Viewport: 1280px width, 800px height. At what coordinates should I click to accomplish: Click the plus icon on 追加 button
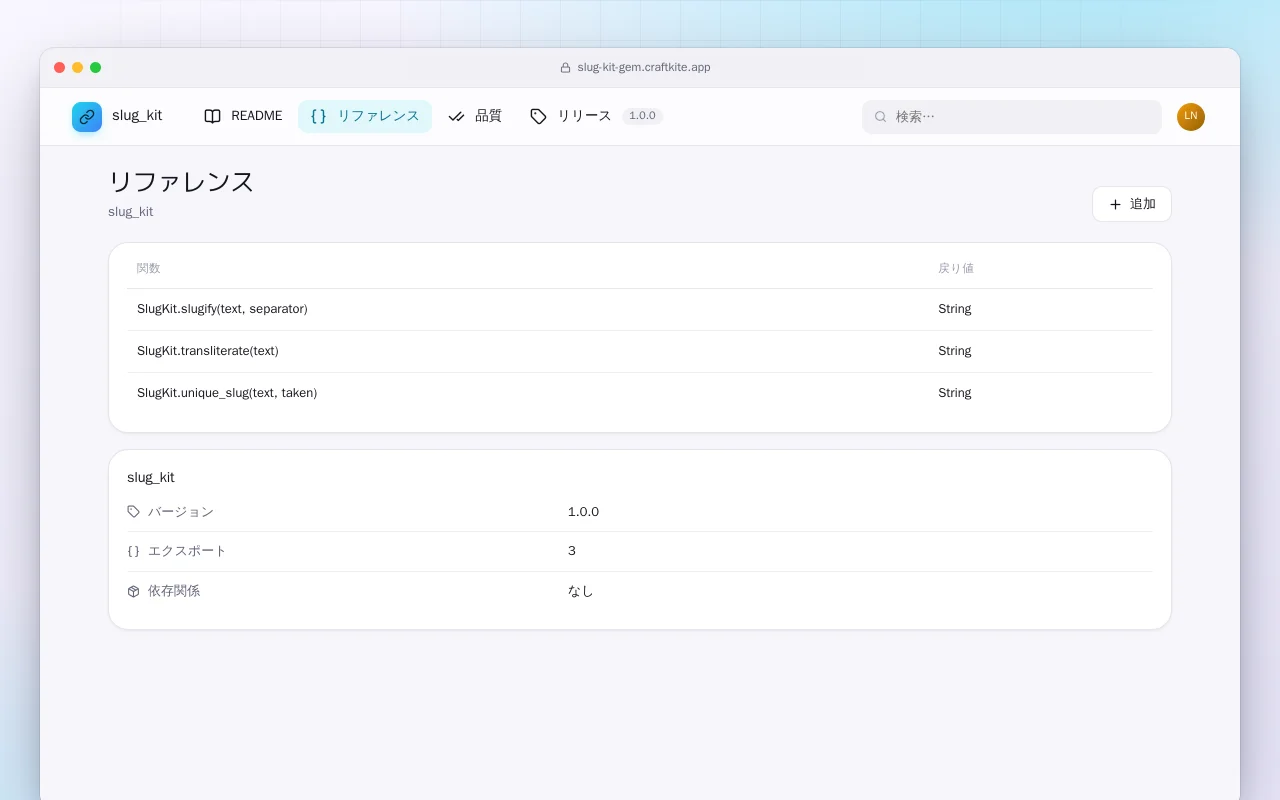coord(1115,204)
